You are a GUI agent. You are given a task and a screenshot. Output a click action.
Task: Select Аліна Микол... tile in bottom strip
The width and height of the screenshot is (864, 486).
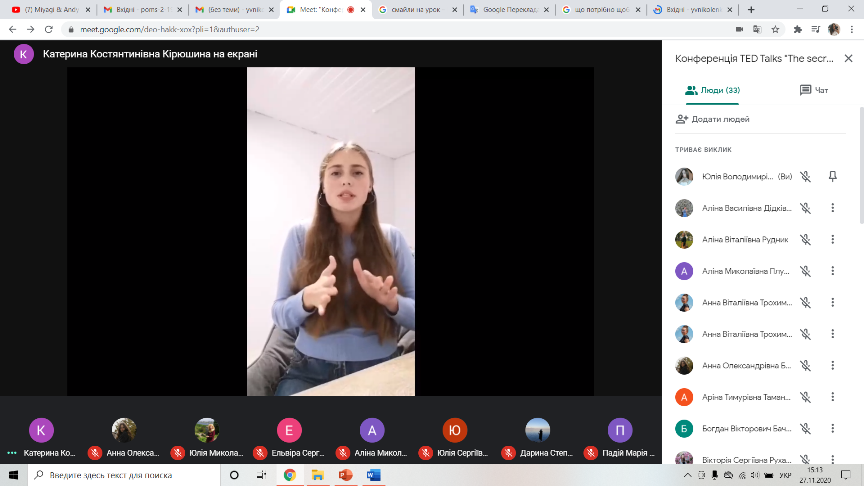tap(372, 439)
